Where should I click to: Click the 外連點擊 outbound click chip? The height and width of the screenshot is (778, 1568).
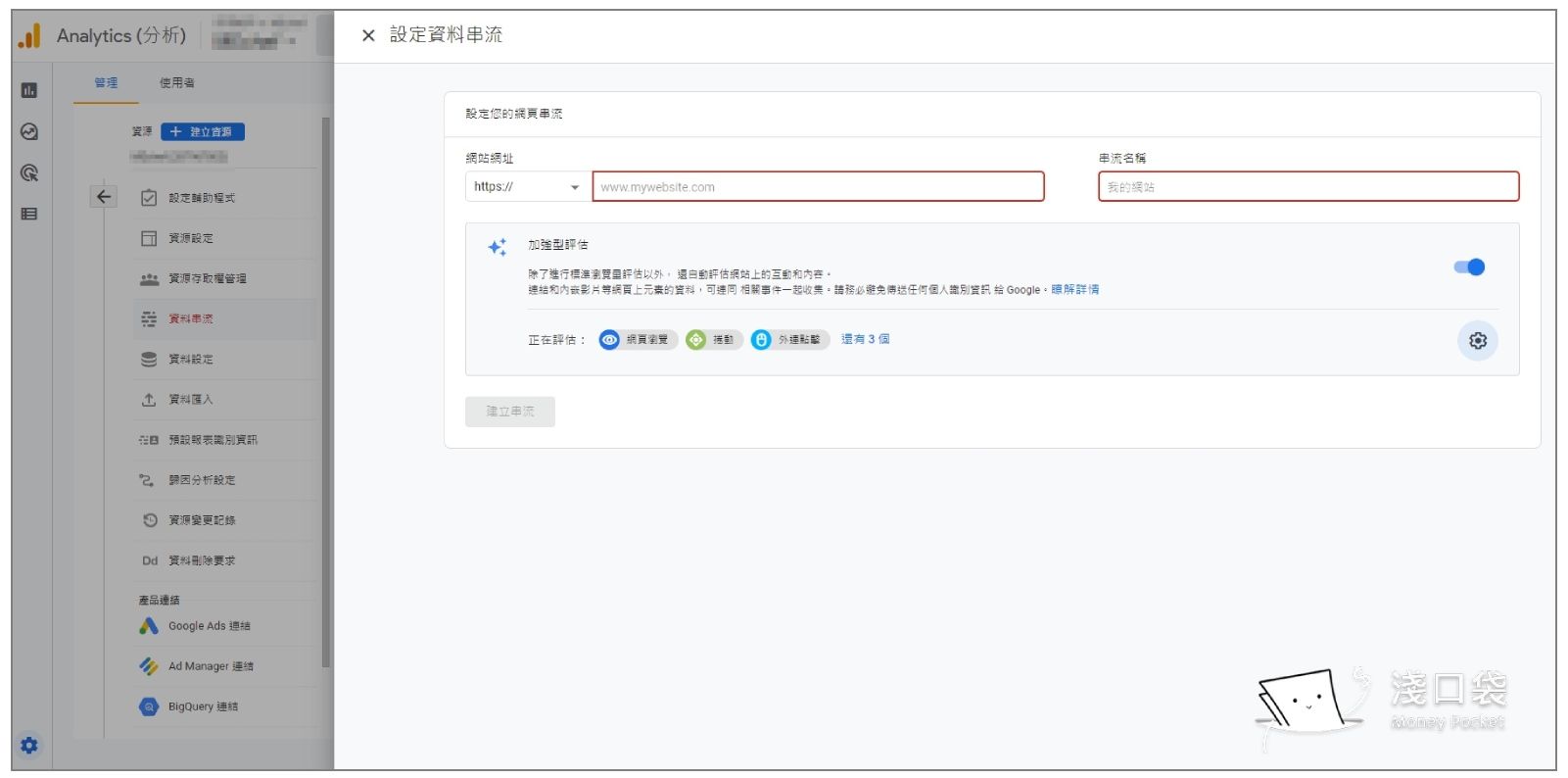790,340
